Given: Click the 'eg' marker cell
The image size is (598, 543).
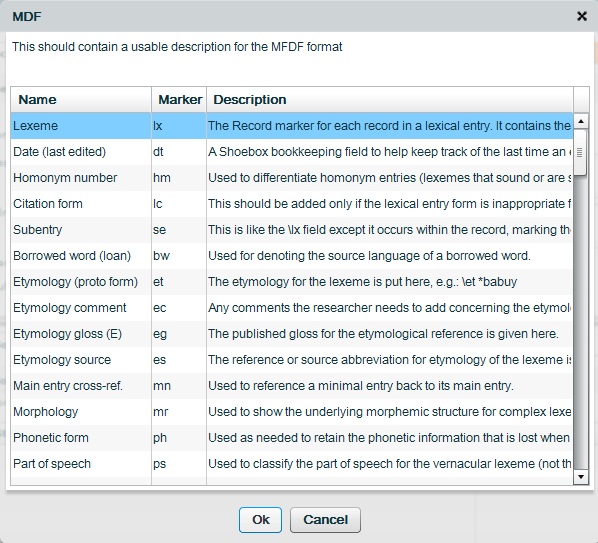Looking at the screenshot, I should coord(179,334).
